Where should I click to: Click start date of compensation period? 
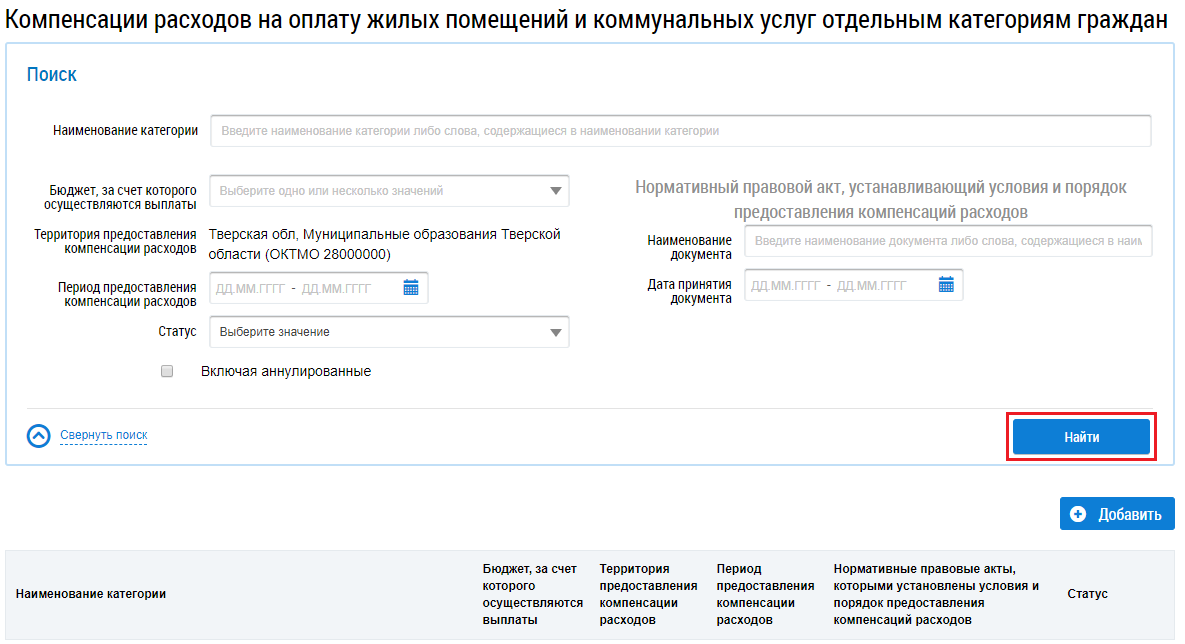(x=249, y=288)
